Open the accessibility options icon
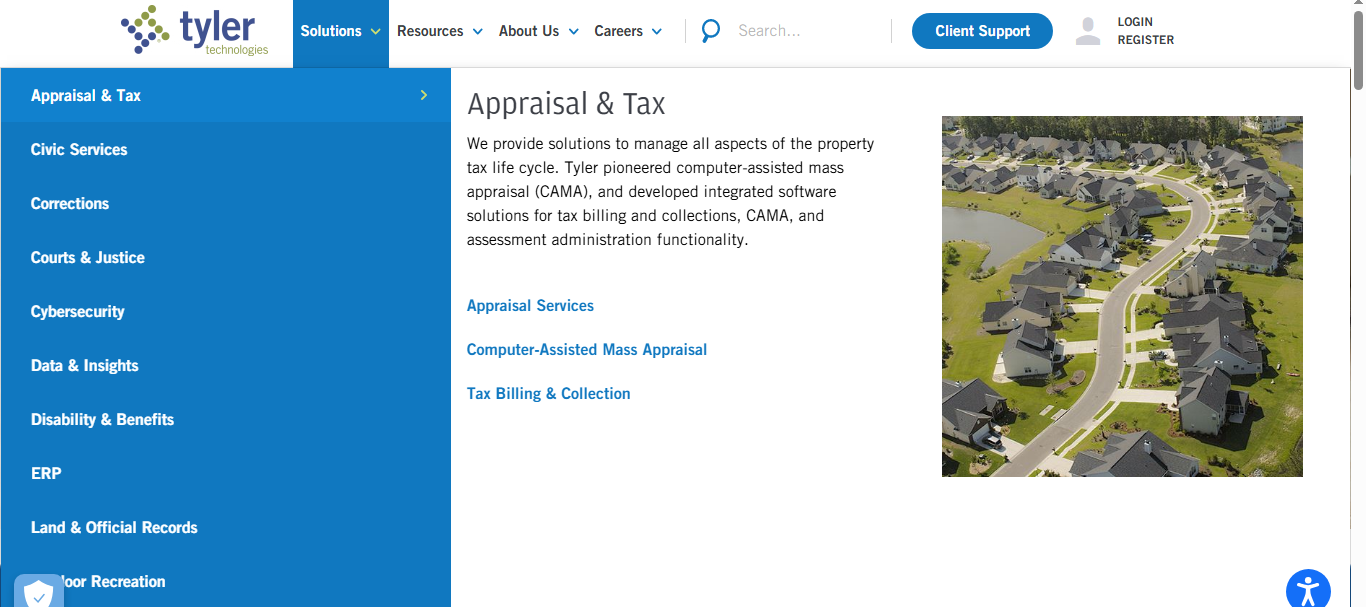 1308,590
